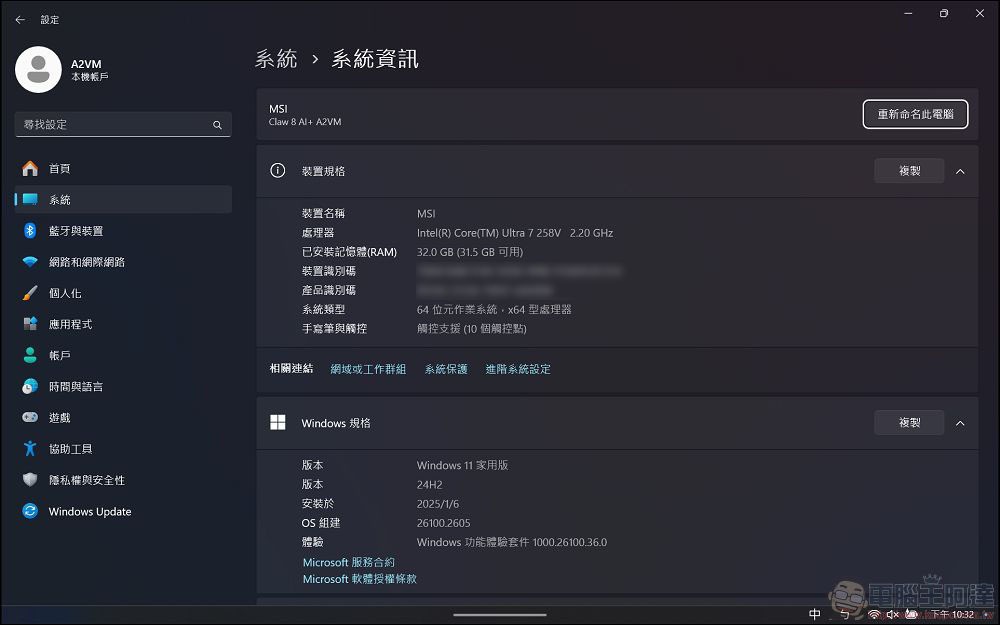Open 網路和網際網路 settings
Image resolution: width=1000 pixels, height=625 pixels.
(123, 262)
